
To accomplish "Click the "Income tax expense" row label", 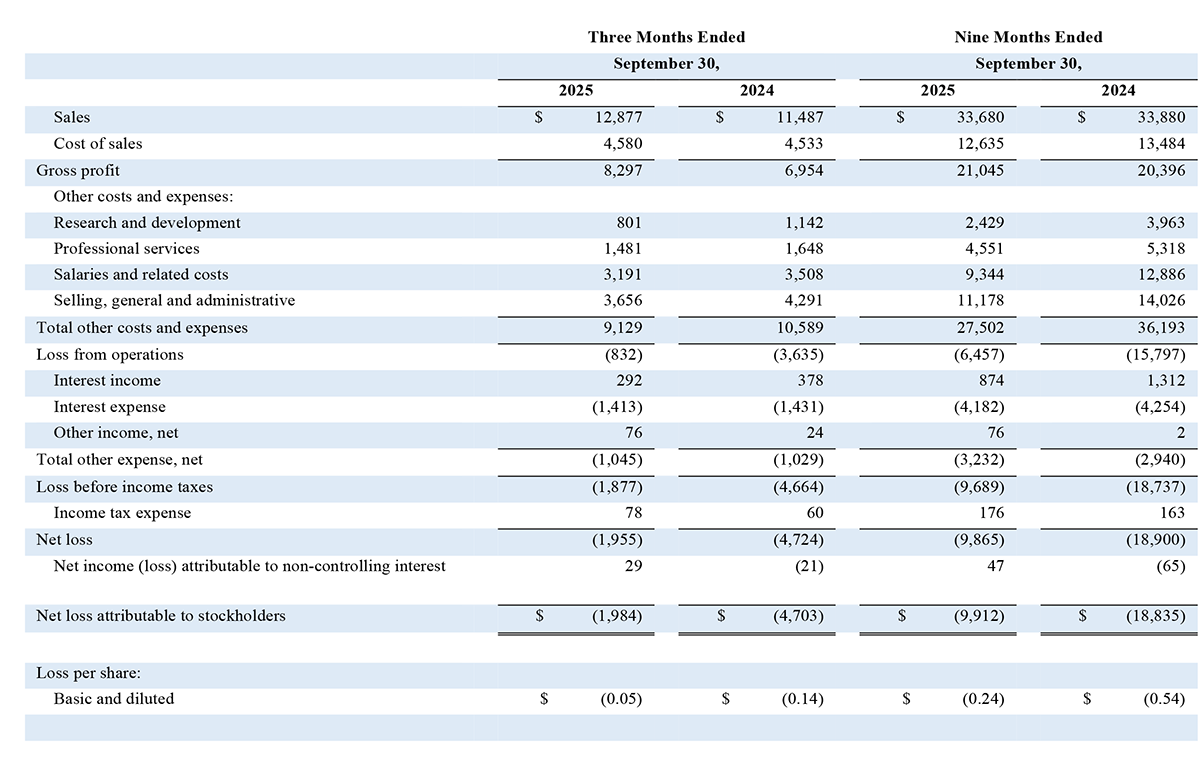I will click(122, 513).
